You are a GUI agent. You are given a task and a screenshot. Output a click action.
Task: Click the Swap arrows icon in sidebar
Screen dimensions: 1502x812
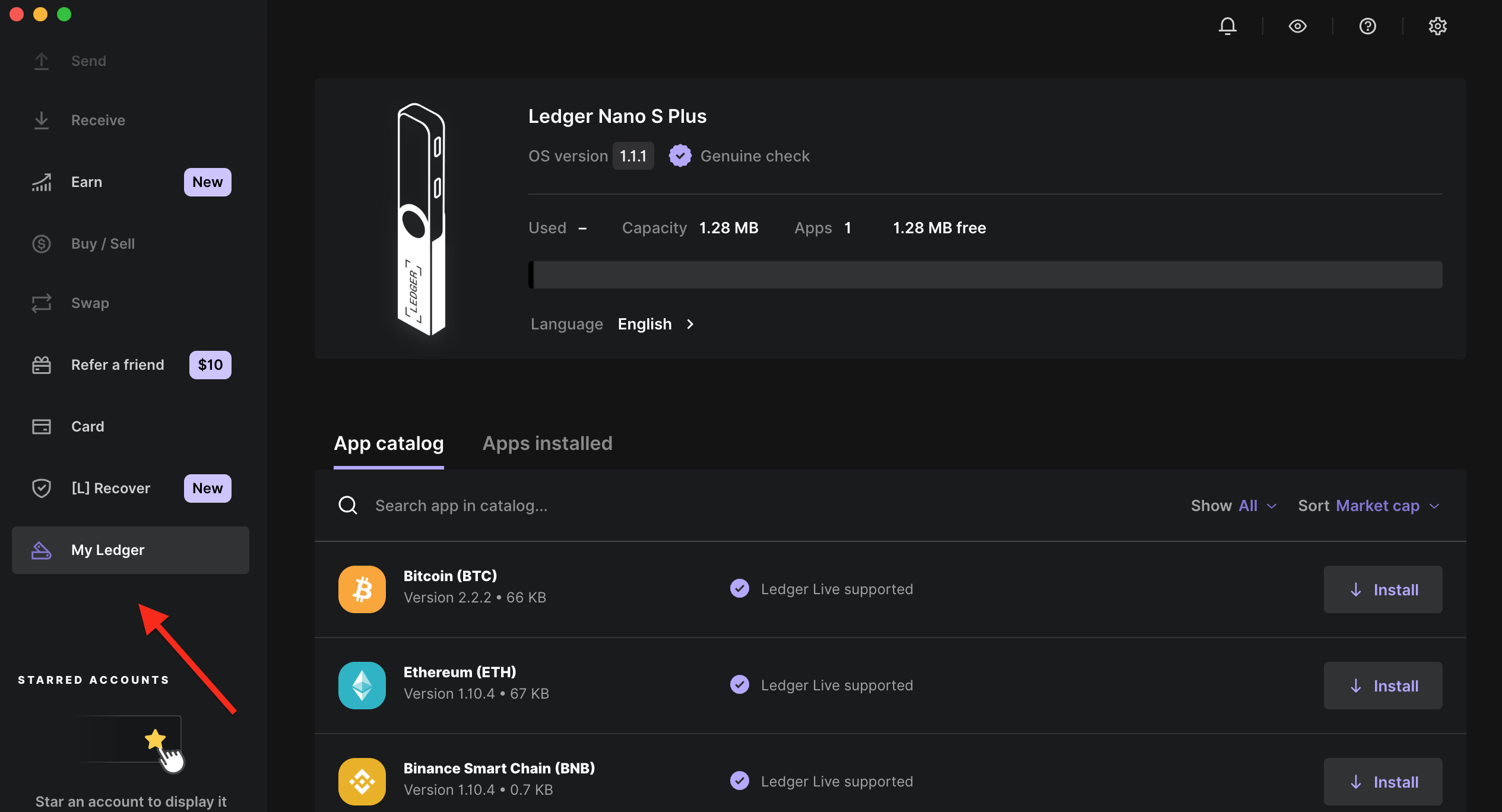pyautogui.click(x=42, y=303)
